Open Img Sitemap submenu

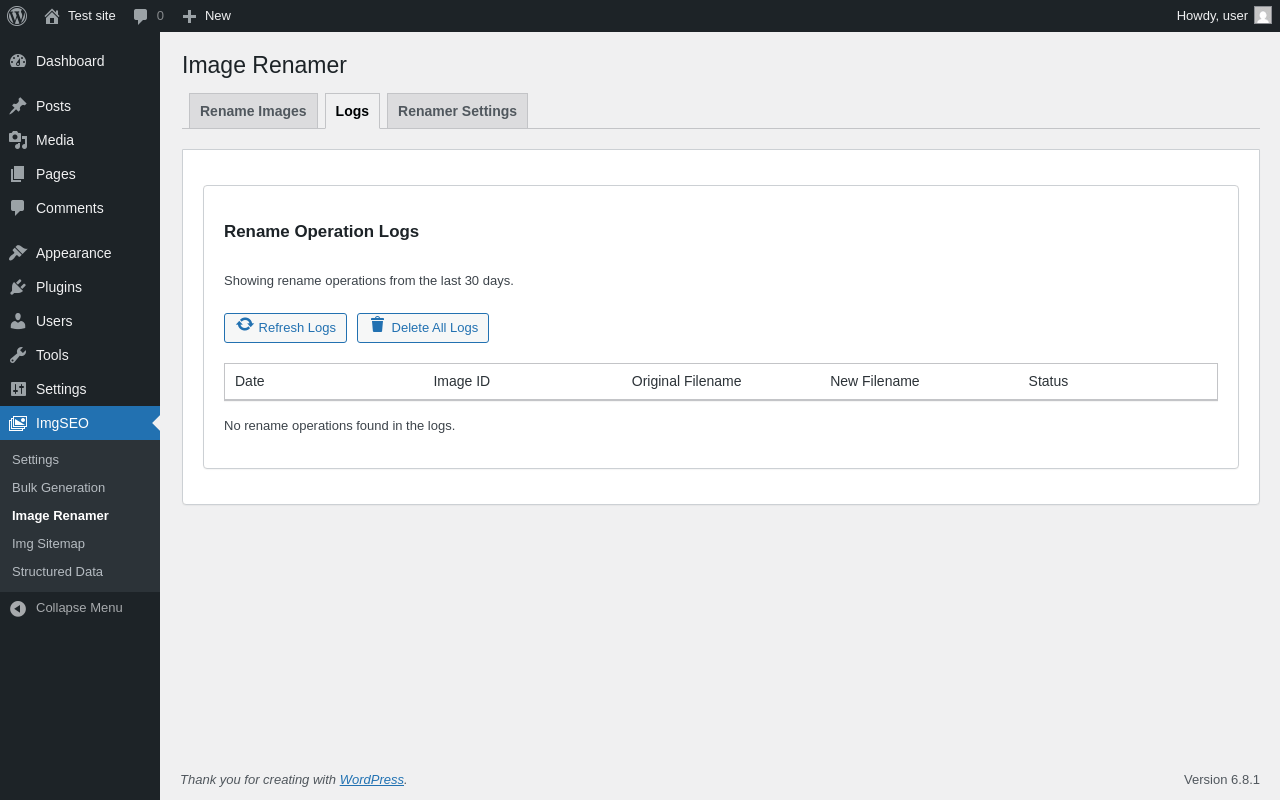(x=48, y=544)
